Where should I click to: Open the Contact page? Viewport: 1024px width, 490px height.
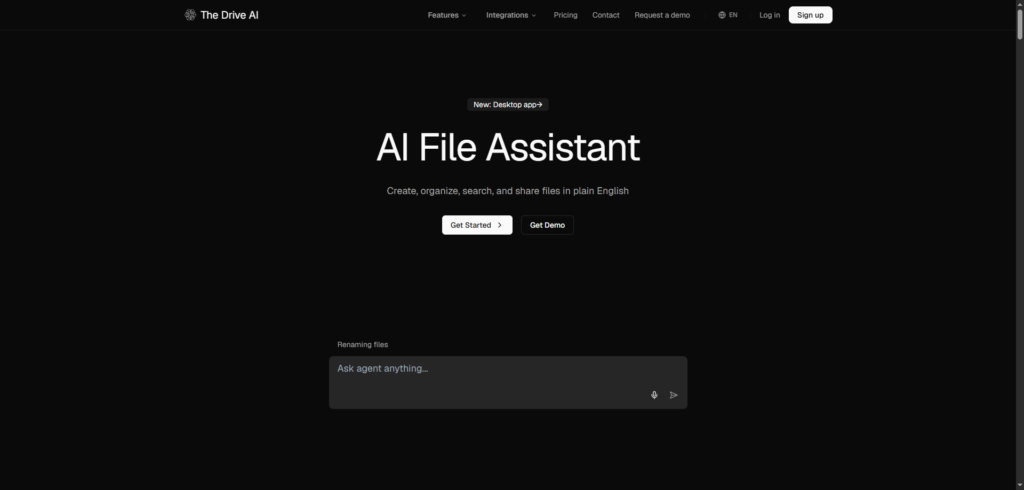tap(605, 15)
